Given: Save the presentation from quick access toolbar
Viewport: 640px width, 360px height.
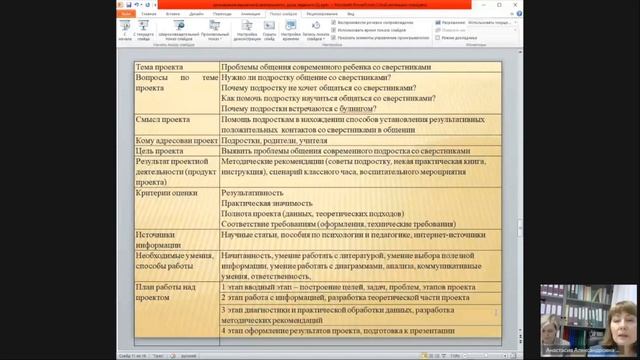Looking at the screenshot, I should pyautogui.click(x=129, y=5).
